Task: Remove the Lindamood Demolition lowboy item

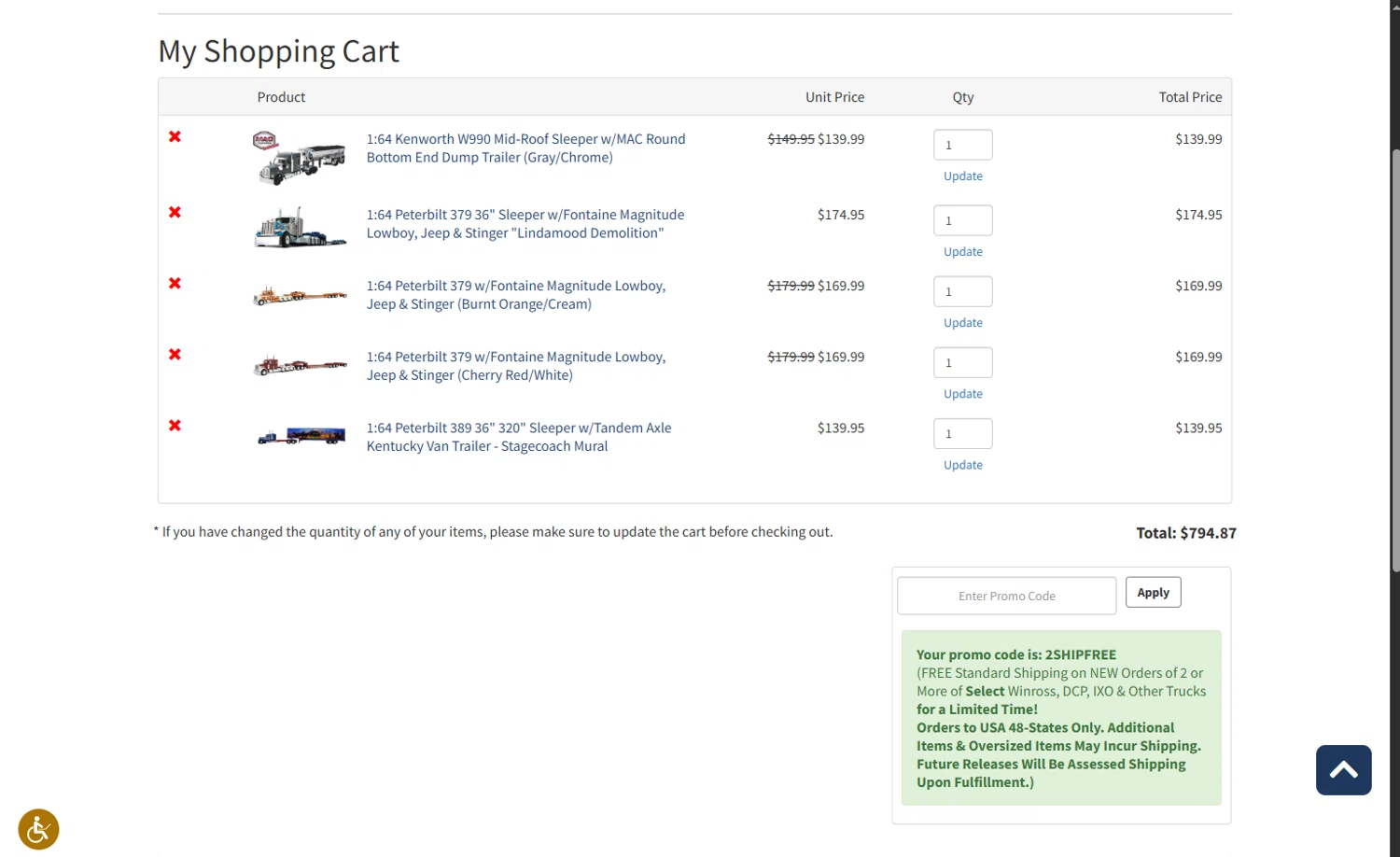Action: 175,212
